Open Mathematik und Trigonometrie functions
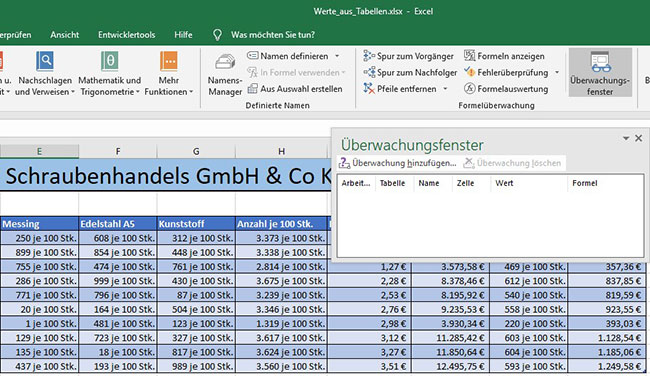 109,73
